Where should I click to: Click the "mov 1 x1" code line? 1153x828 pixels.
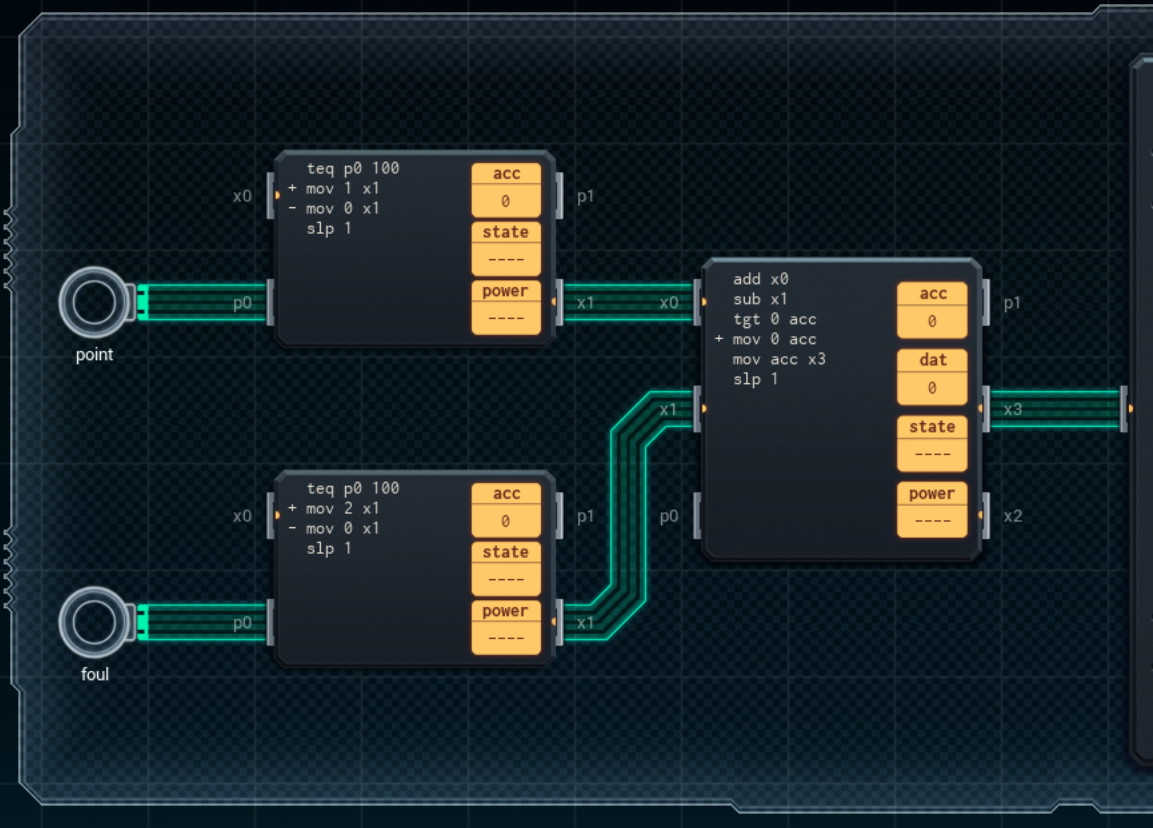pyautogui.click(x=342, y=188)
